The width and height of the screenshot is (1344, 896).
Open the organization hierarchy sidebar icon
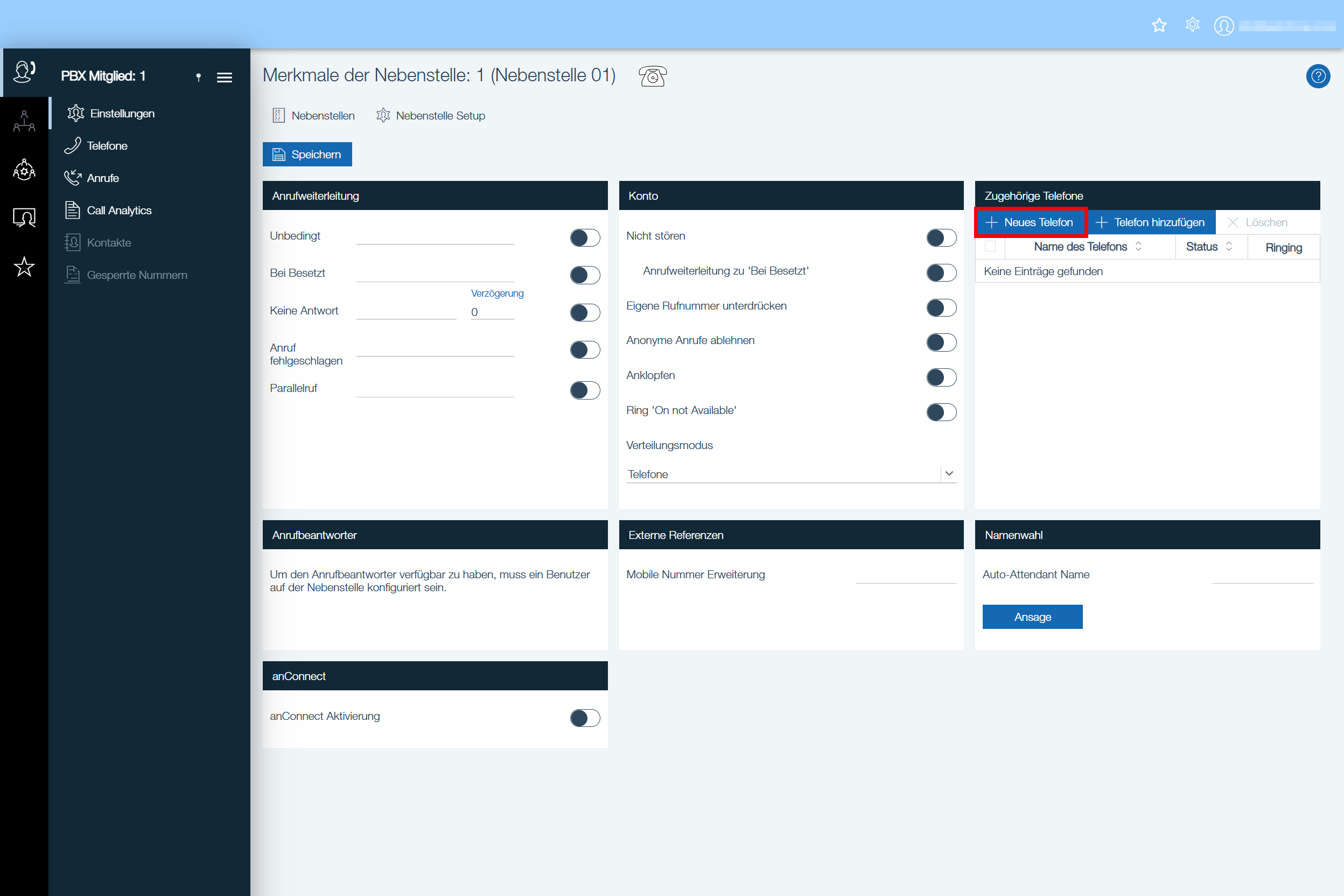coord(24,121)
